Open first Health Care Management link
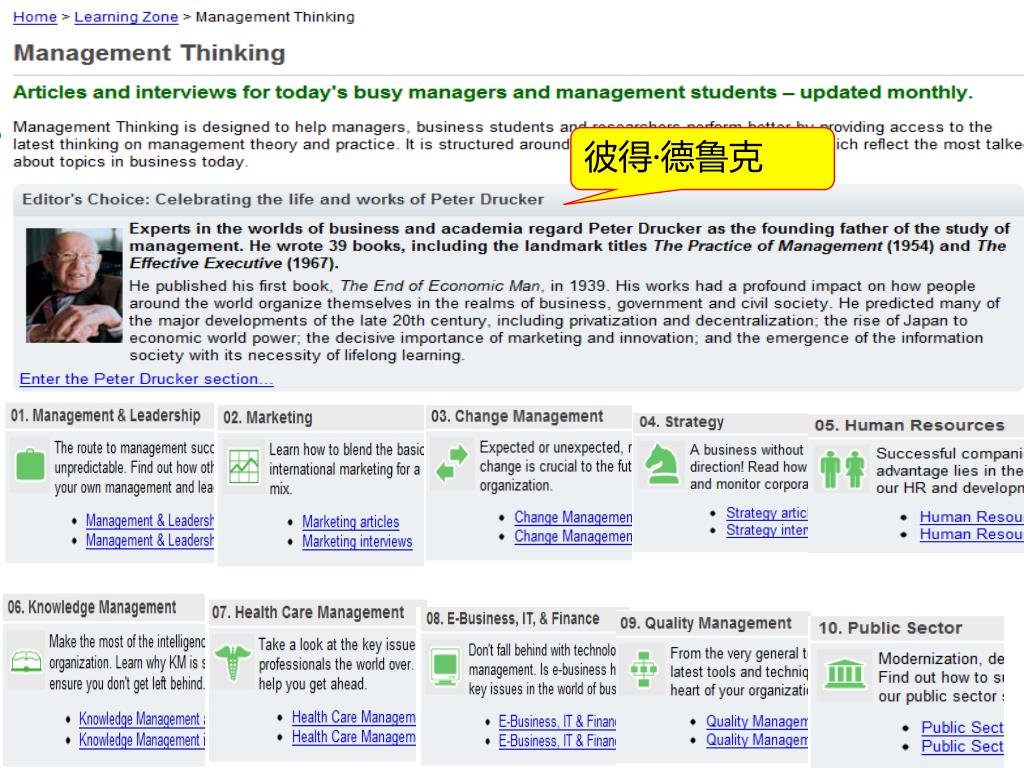The width and height of the screenshot is (1024, 768). (353, 717)
